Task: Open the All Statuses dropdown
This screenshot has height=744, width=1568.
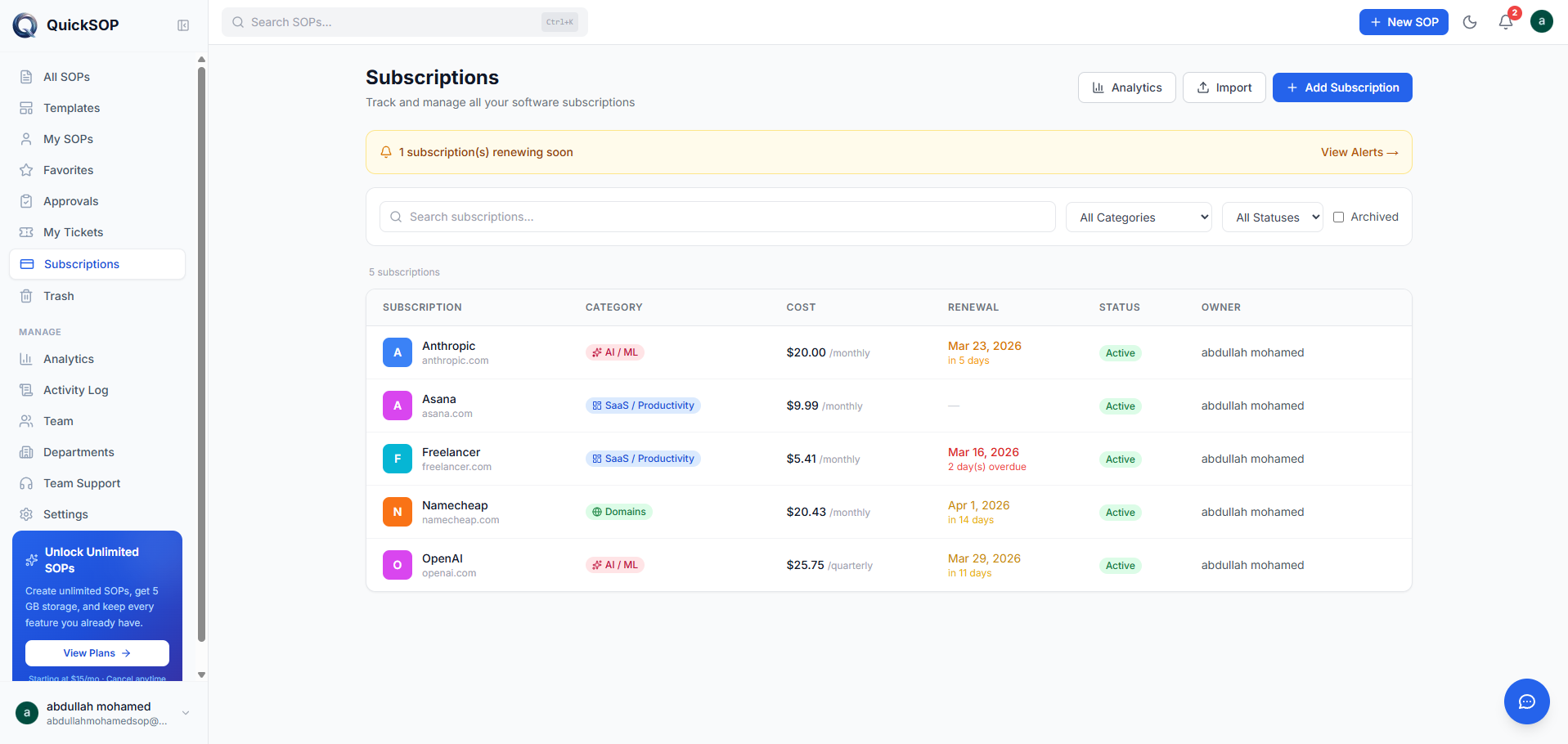Action: 1272,217
